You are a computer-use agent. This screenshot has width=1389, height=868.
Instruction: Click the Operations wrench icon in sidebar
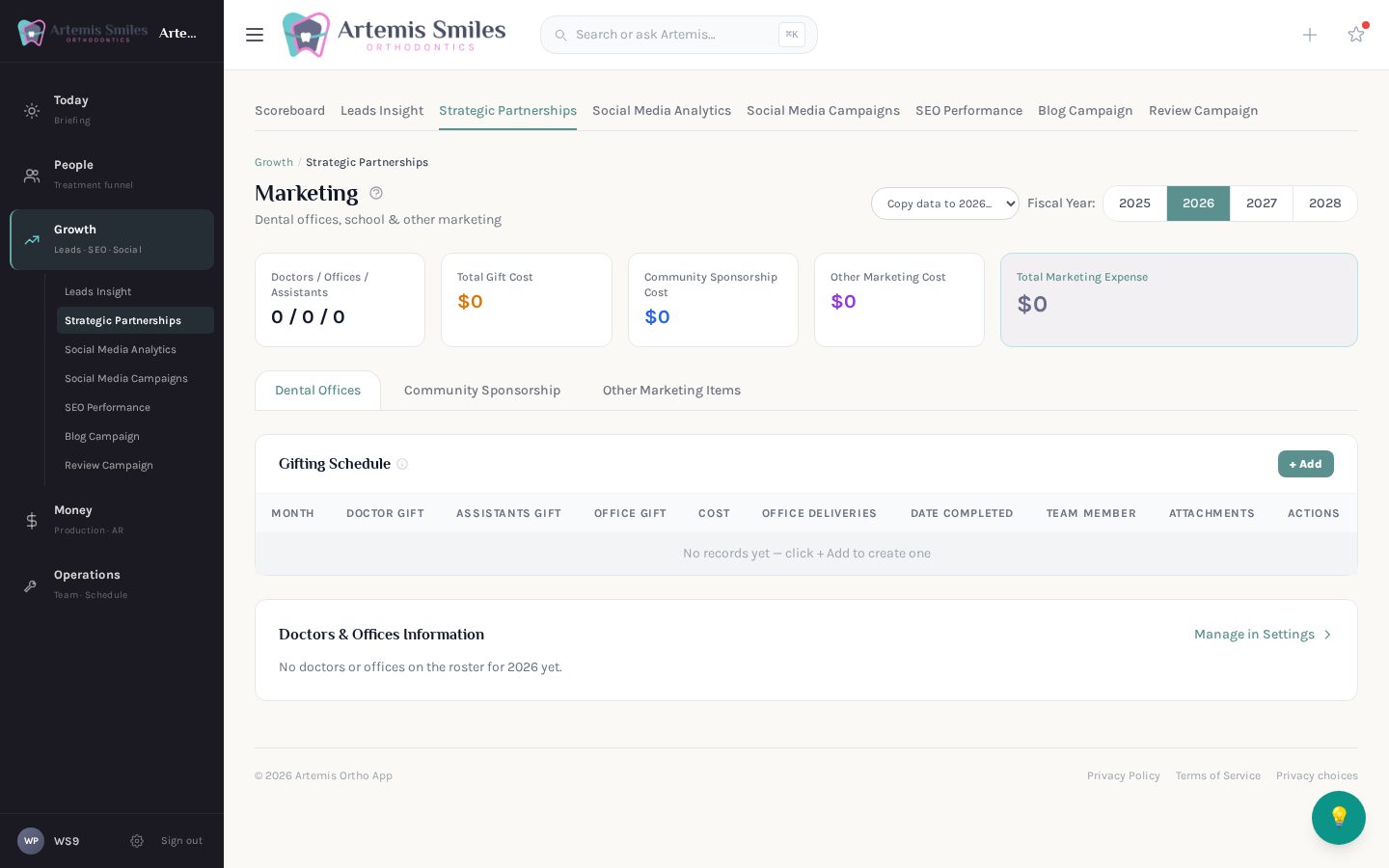click(x=32, y=585)
